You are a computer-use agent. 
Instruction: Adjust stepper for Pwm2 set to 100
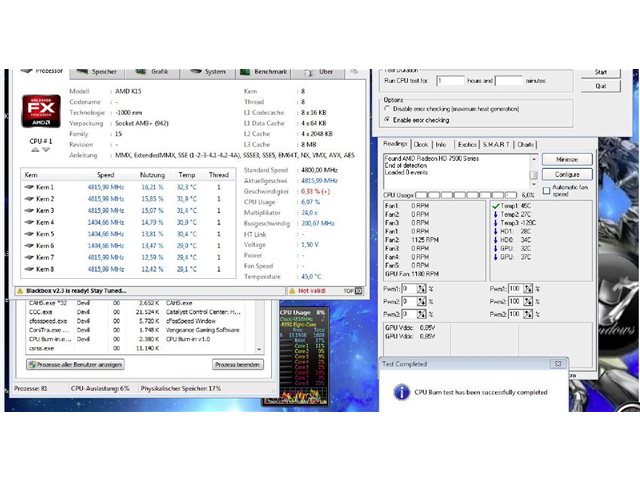(528, 302)
